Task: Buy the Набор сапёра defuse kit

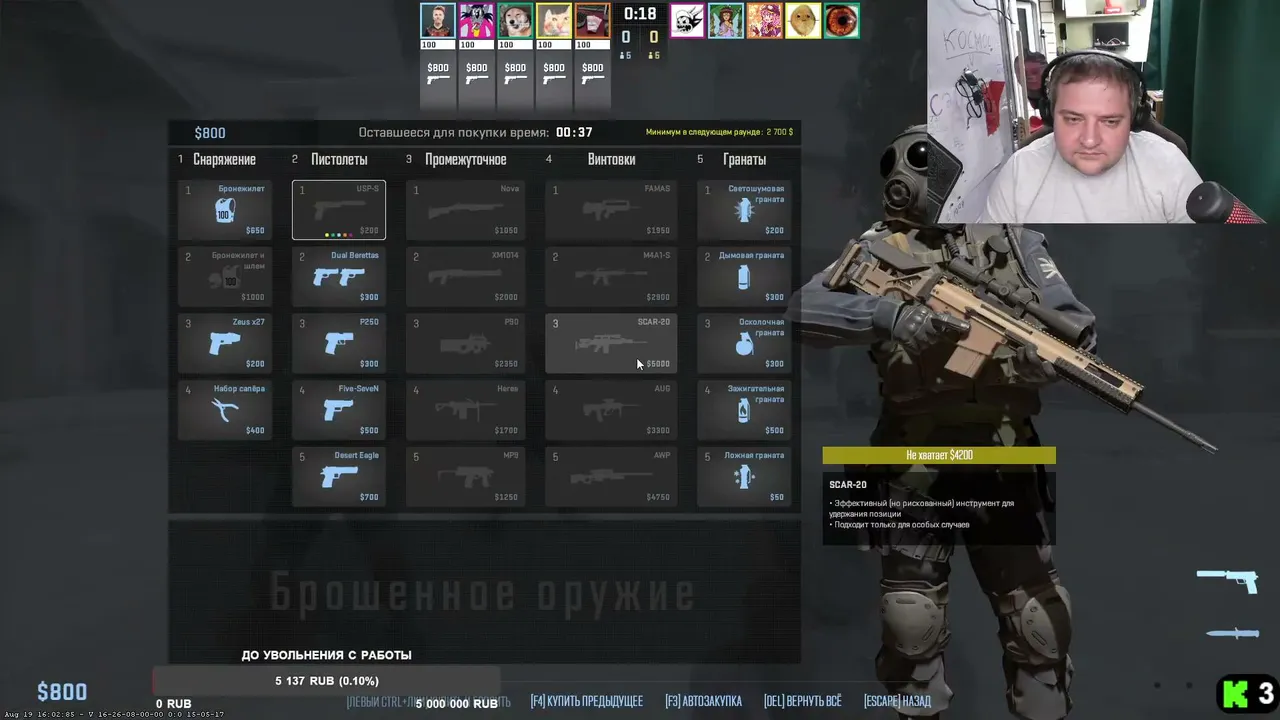Action: pyautogui.click(x=225, y=410)
